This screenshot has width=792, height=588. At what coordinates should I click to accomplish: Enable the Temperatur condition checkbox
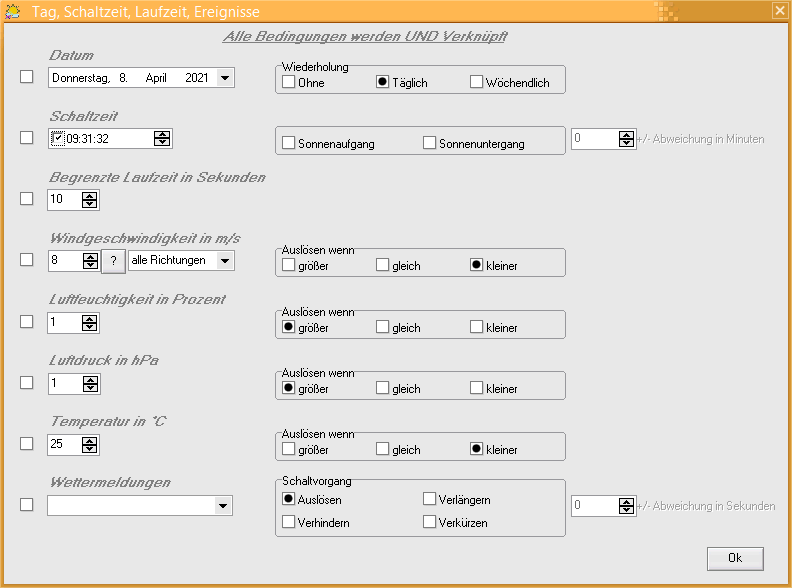[26, 444]
